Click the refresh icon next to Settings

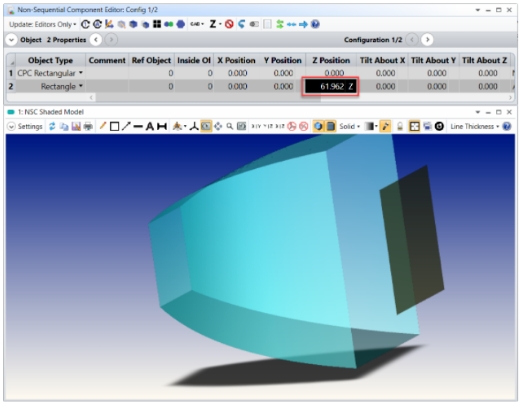[52, 127]
